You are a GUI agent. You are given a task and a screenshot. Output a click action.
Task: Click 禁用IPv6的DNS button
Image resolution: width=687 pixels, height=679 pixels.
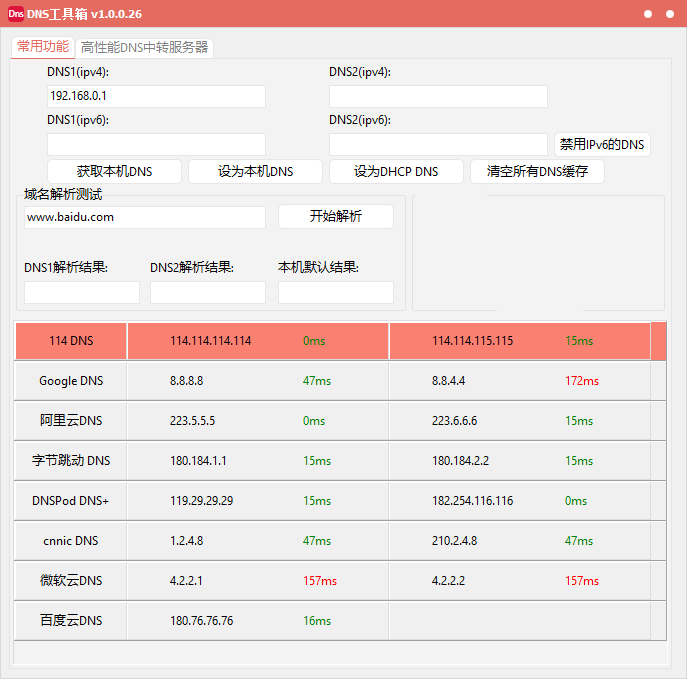[x=602, y=144]
